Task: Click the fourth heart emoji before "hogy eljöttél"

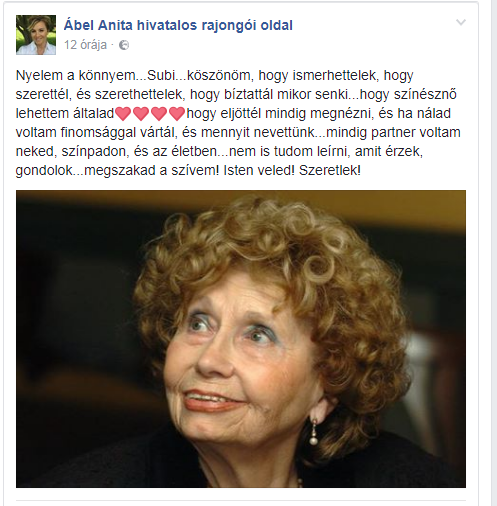Action: [177, 114]
